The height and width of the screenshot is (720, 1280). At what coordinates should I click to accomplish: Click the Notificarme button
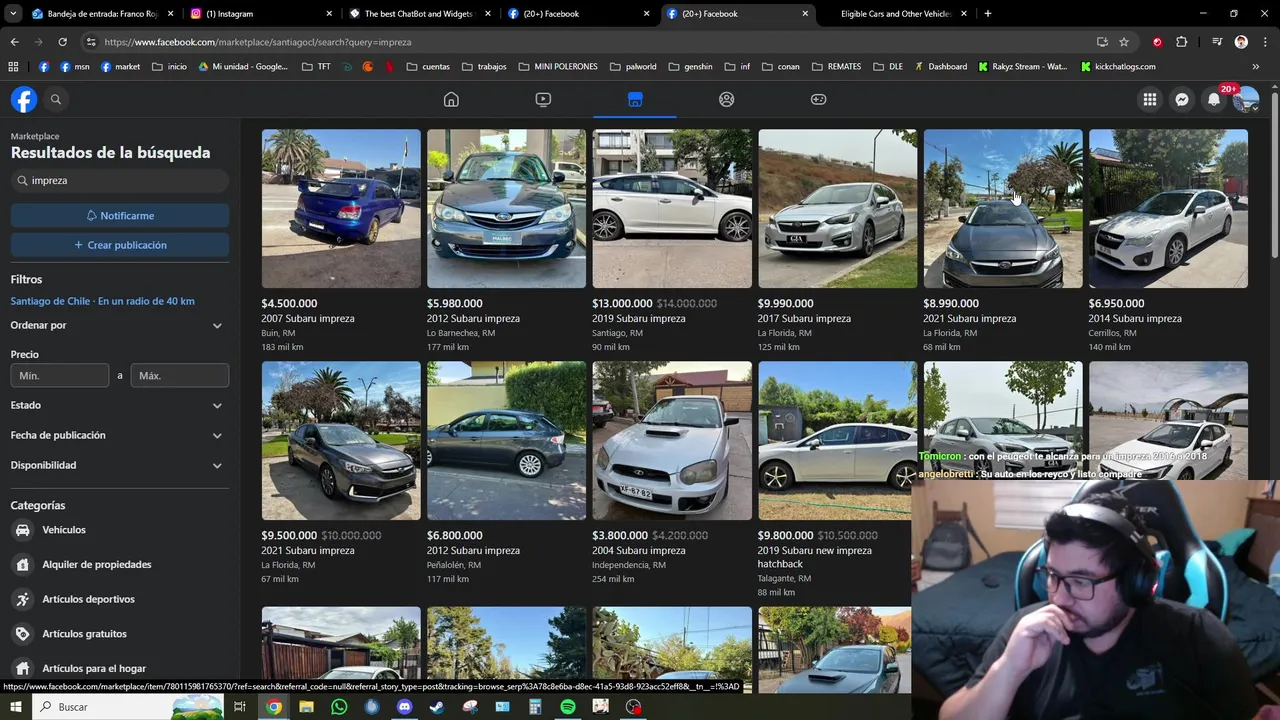120,215
